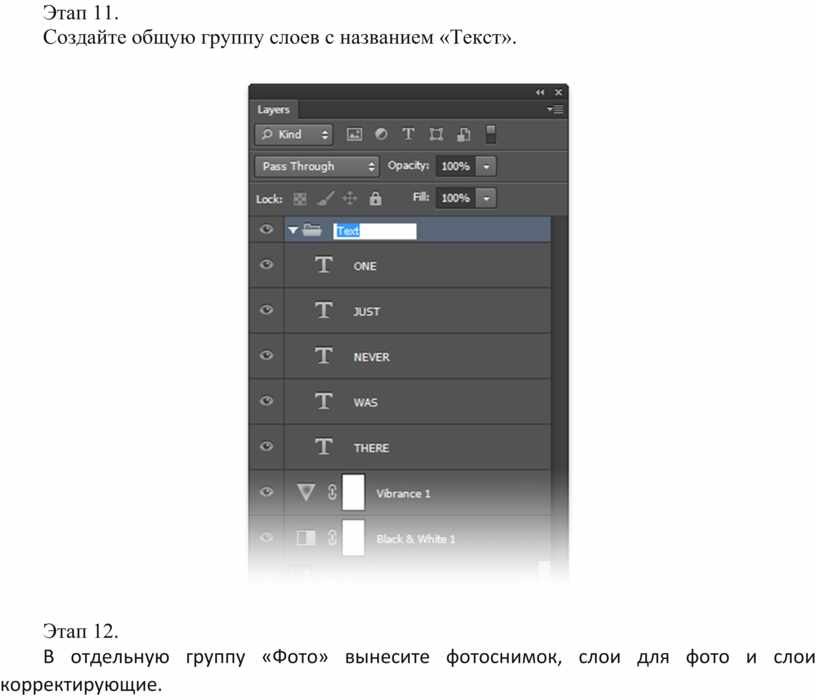Hide the NEVER text layer
This screenshot has width=816, height=700.
(266, 355)
